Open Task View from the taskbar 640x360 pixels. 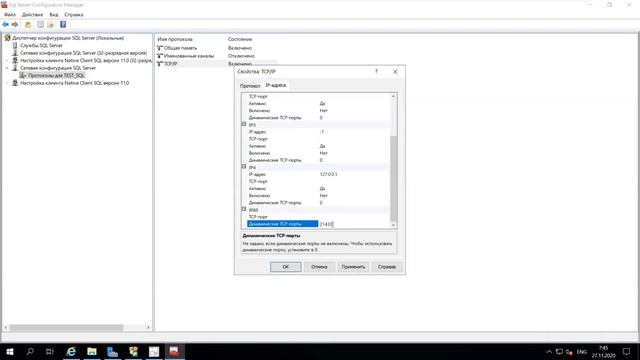pos(50,351)
